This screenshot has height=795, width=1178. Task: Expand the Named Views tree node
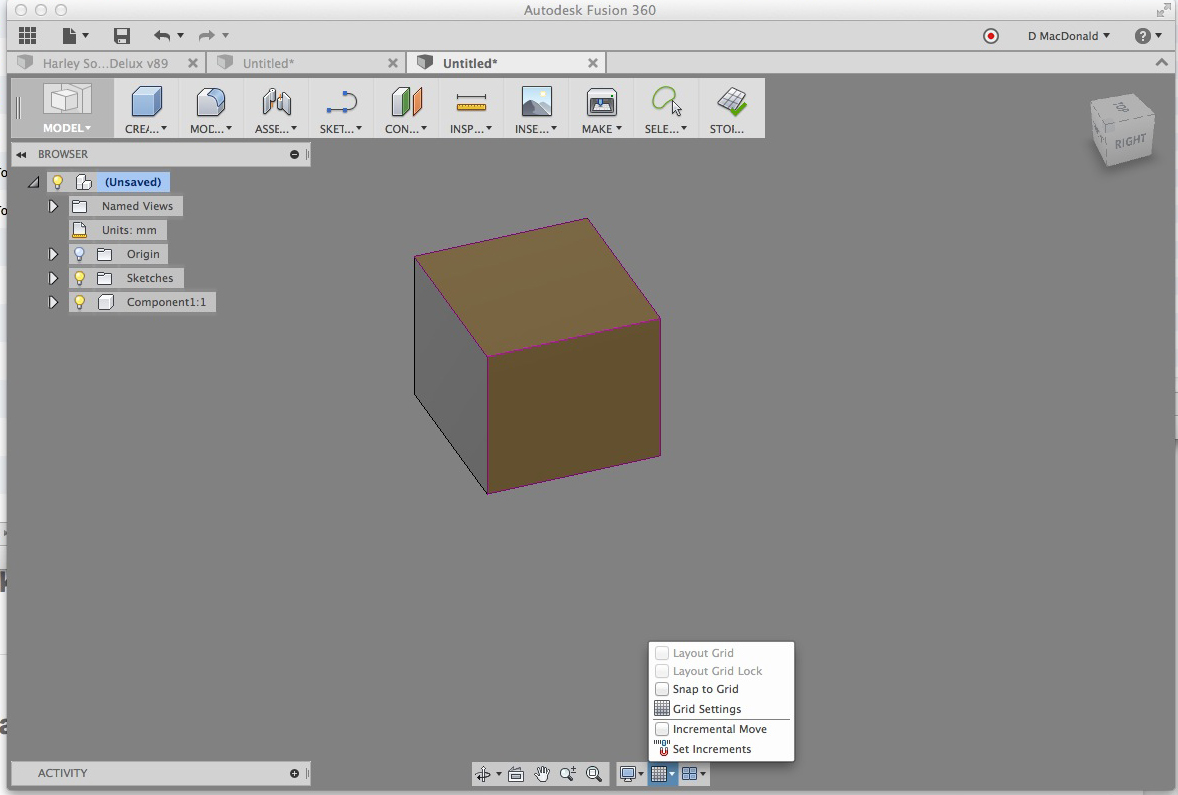[x=54, y=206]
